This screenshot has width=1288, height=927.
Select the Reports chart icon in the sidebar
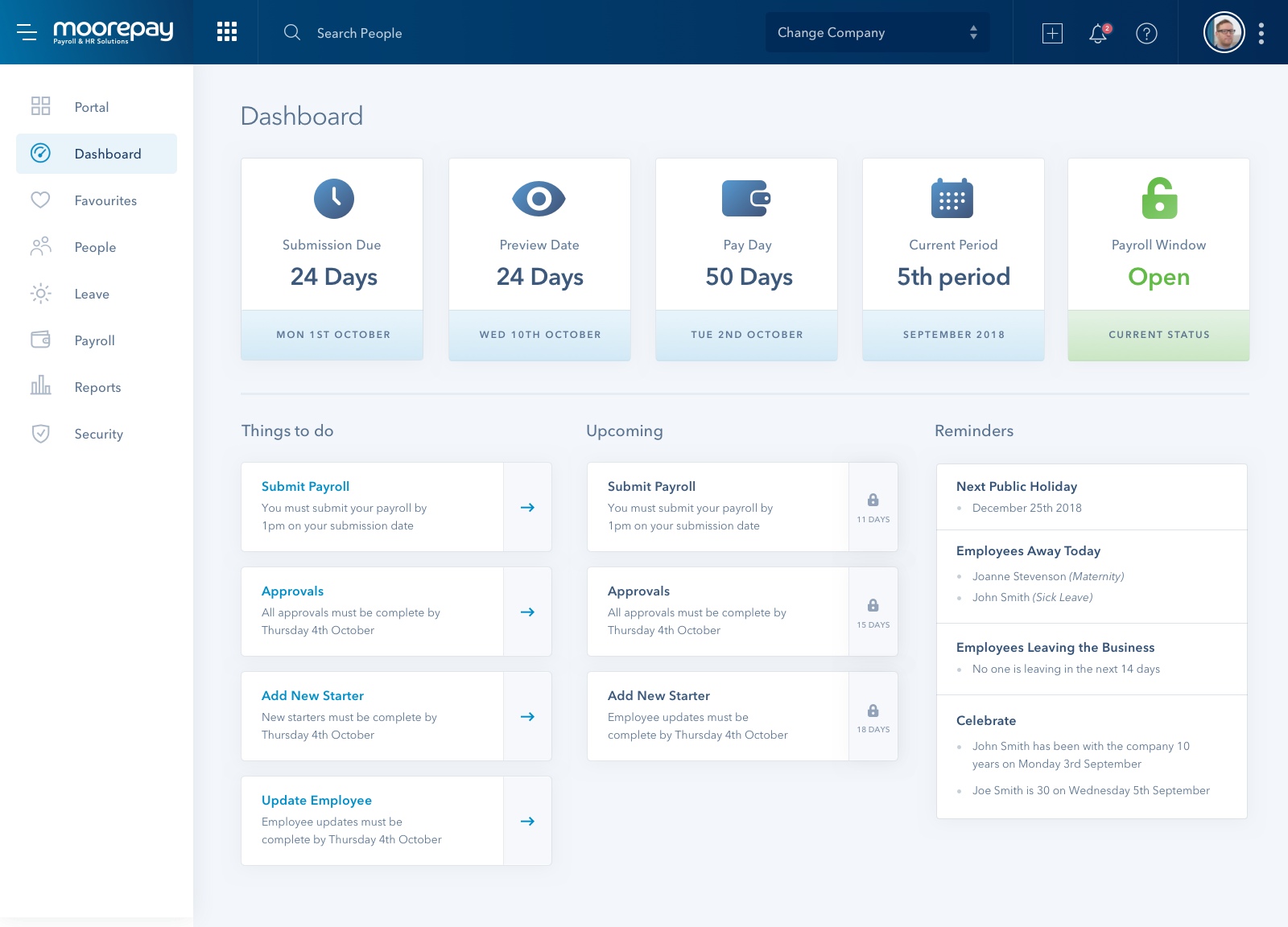[x=41, y=387]
